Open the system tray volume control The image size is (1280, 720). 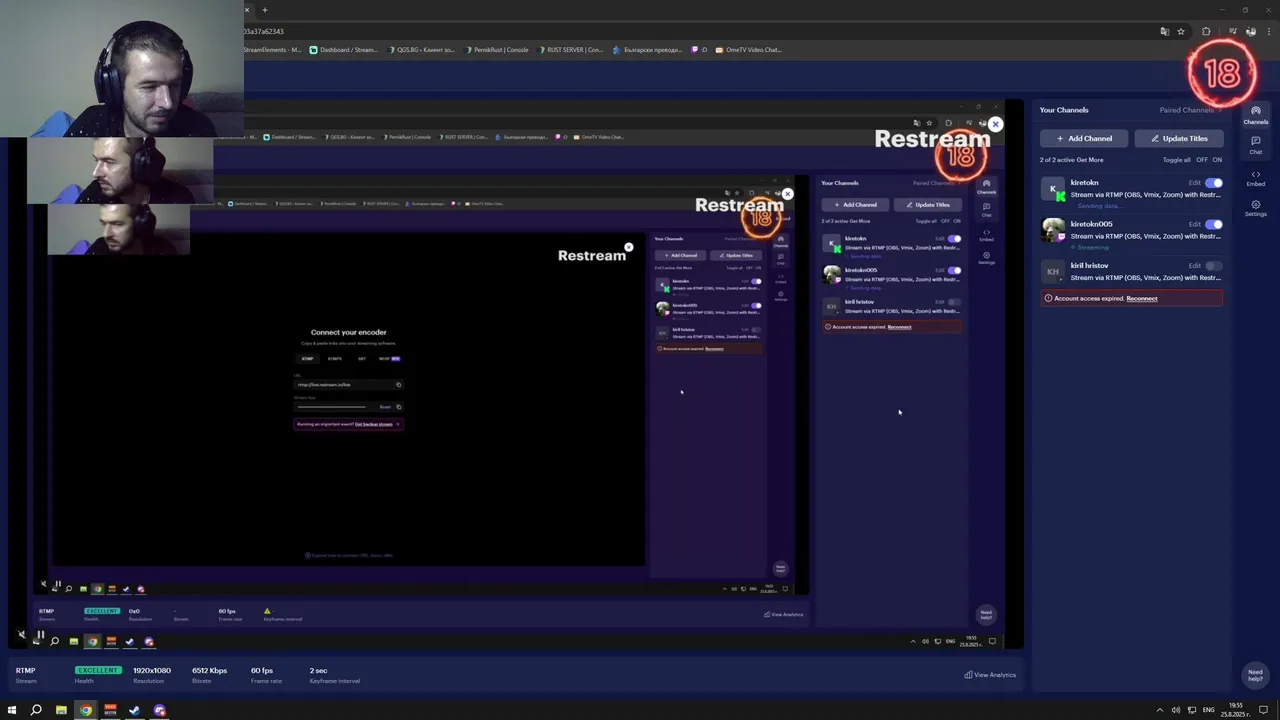click(x=1175, y=710)
